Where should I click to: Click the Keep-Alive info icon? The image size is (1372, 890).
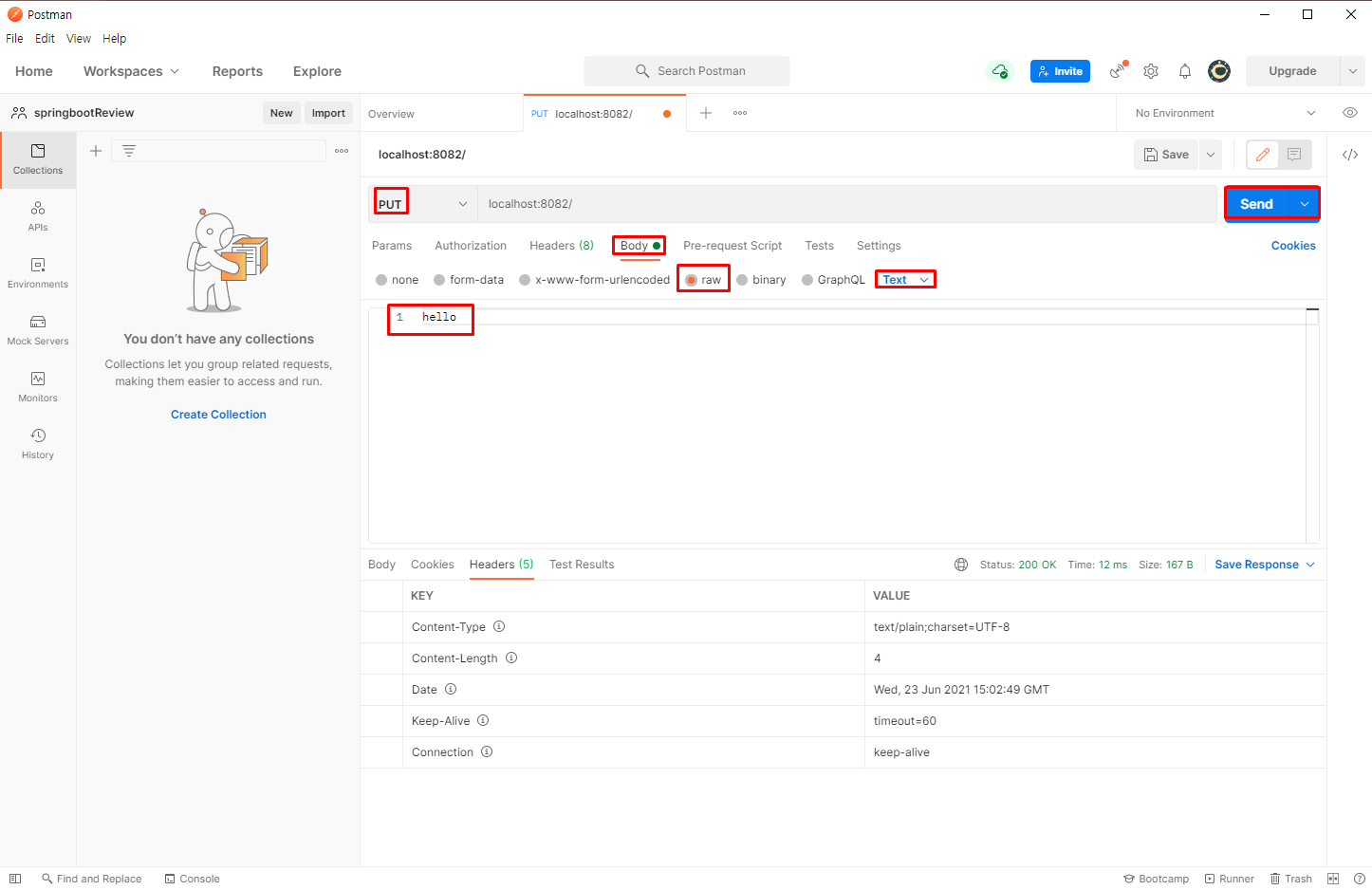[x=483, y=720]
